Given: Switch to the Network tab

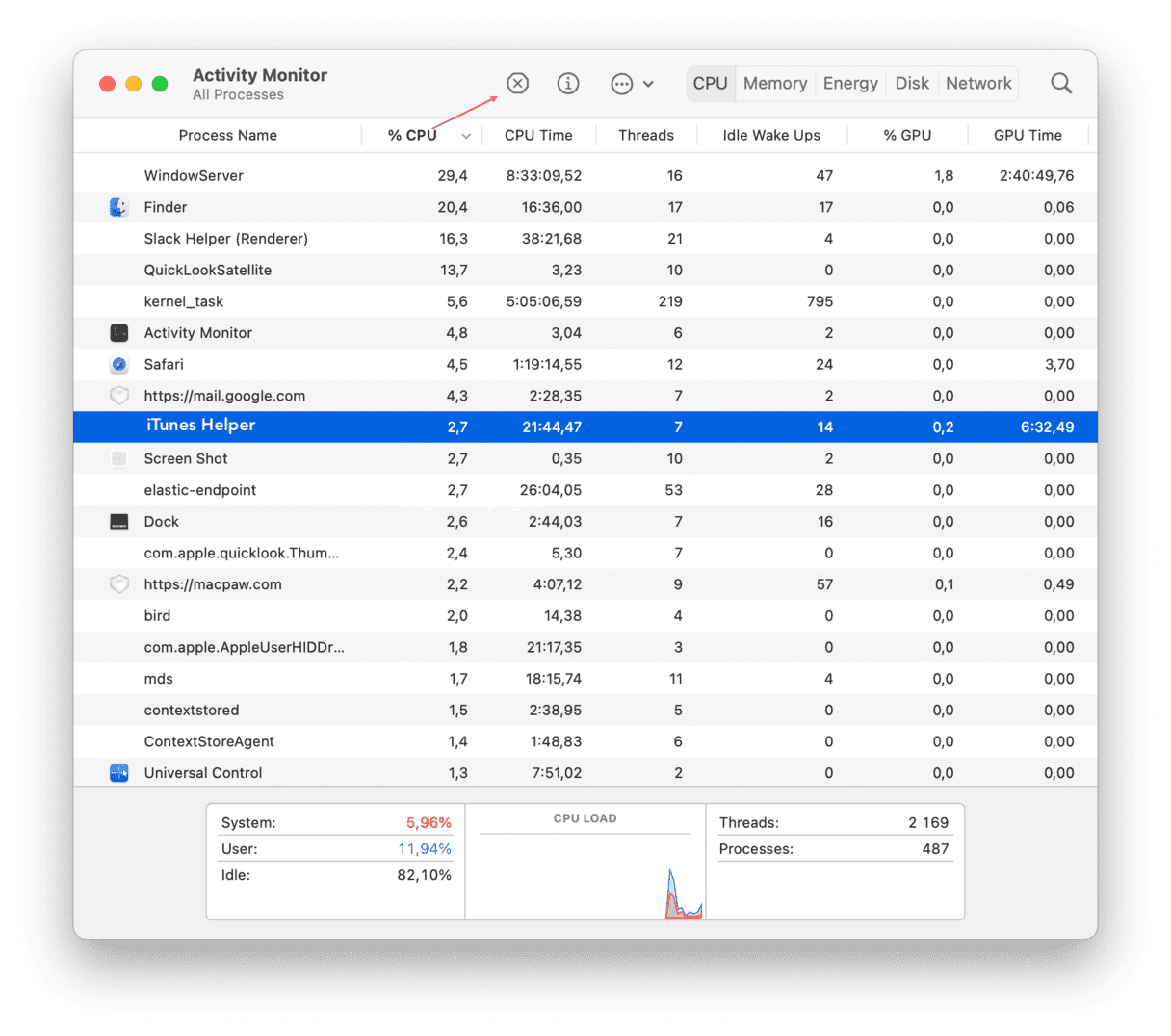Looking at the screenshot, I should [978, 84].
